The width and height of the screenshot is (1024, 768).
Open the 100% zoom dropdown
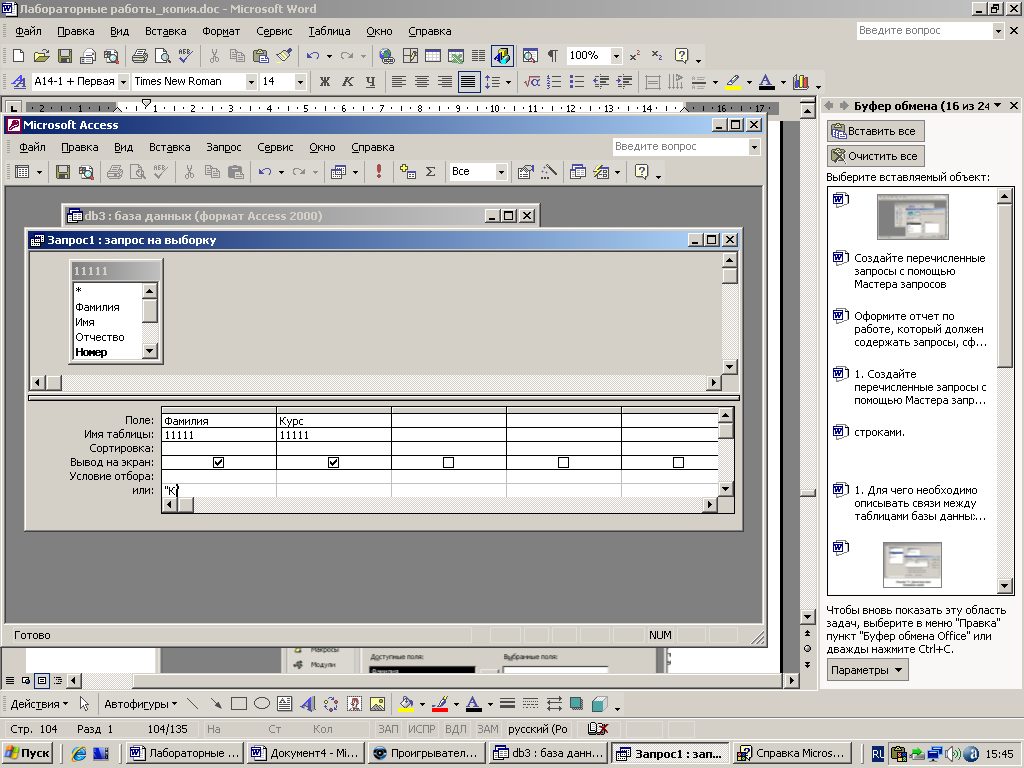coord(616,56)
